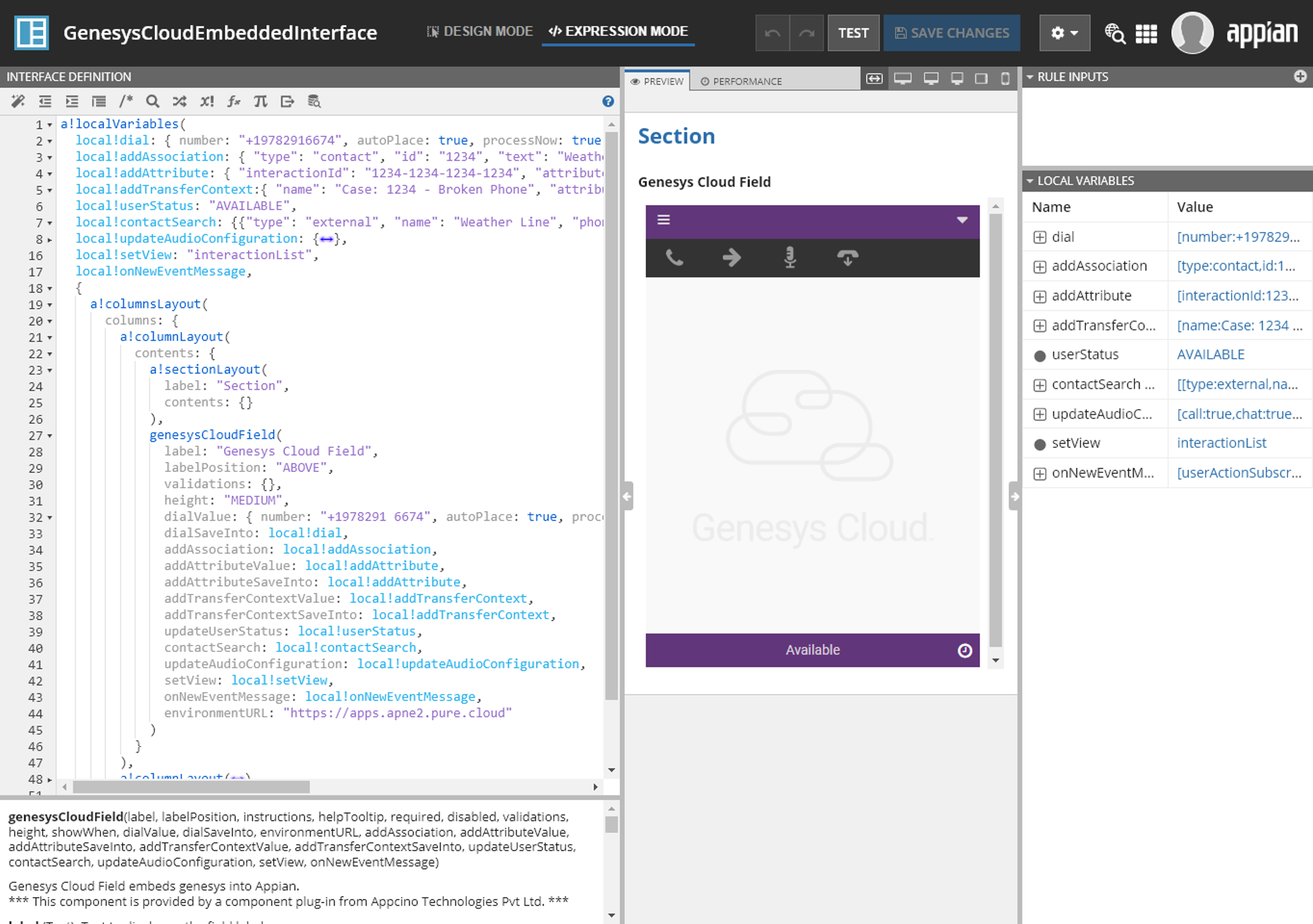Switch to DESIGN MODE

click(480, 31)
